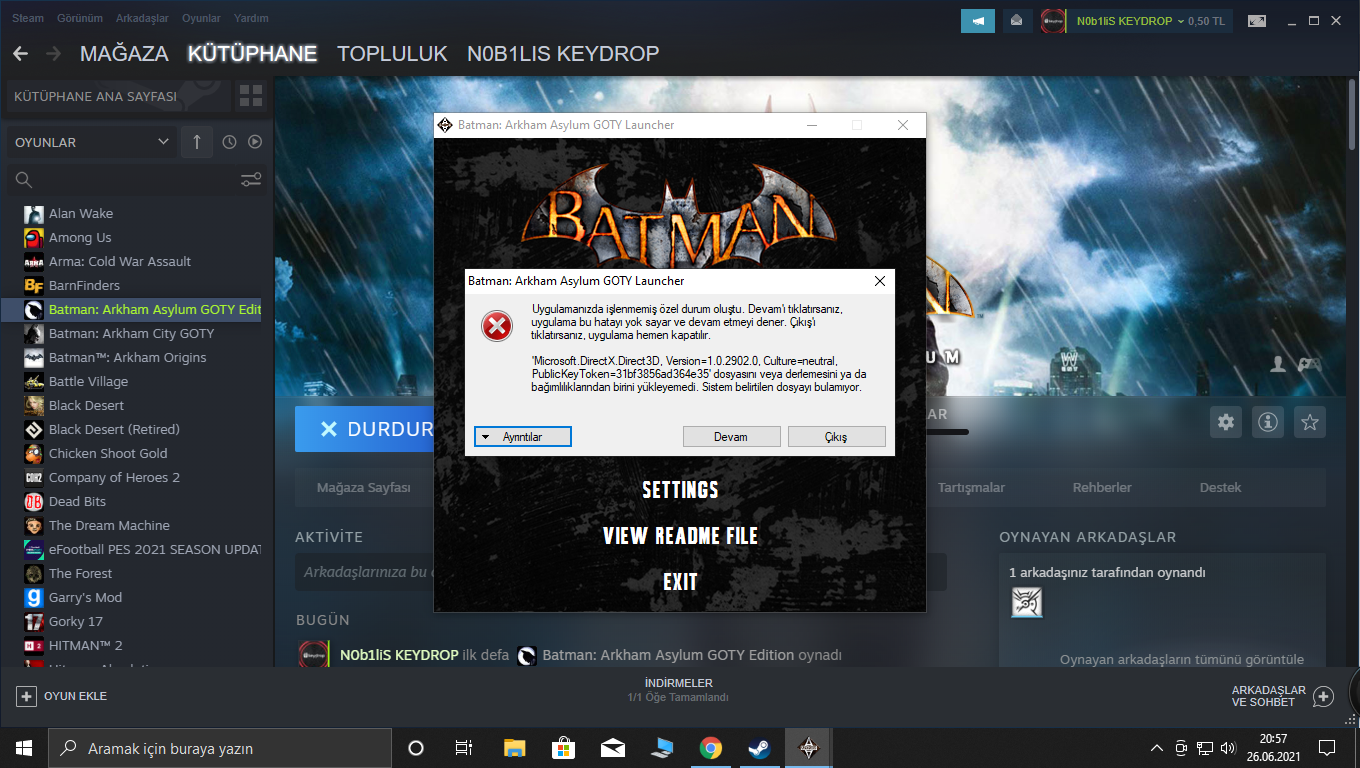Click the Dead Bits game icon
Image resolution: width=1360 pixels, height=768 pixels.
click(x=33, y=501)
